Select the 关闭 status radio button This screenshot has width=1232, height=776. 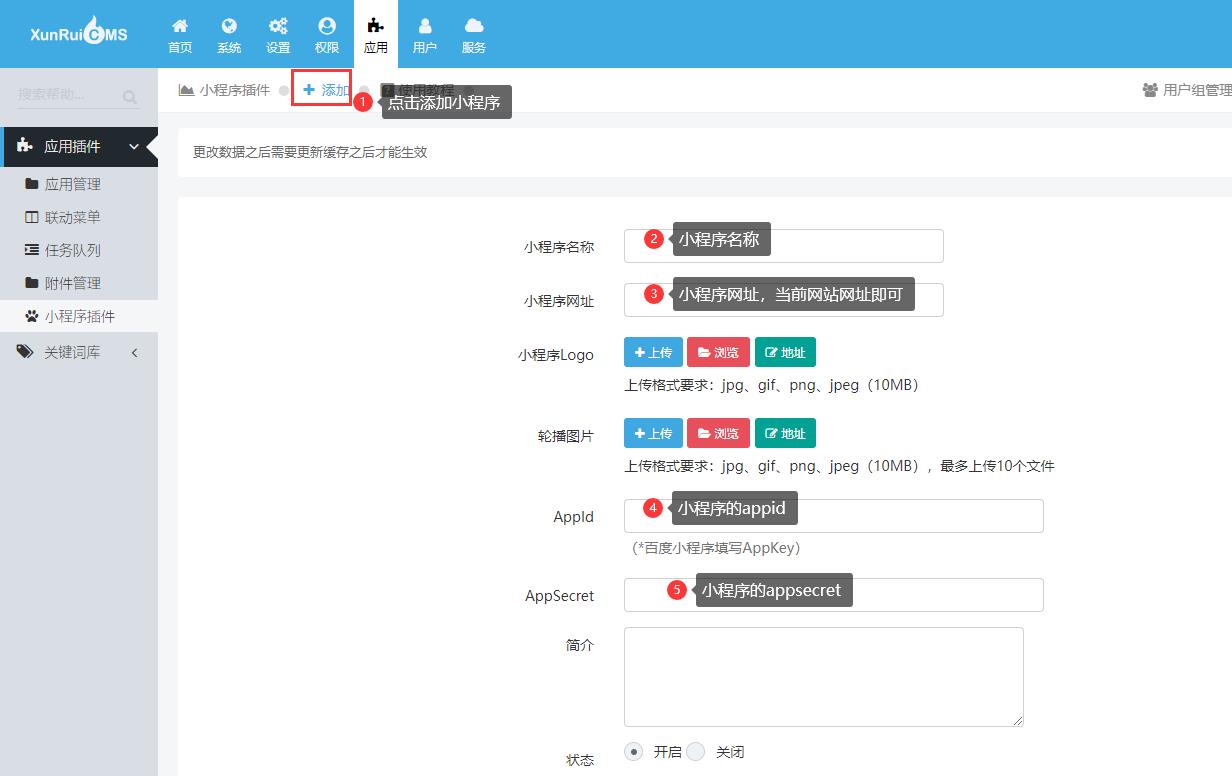[695, 751]
